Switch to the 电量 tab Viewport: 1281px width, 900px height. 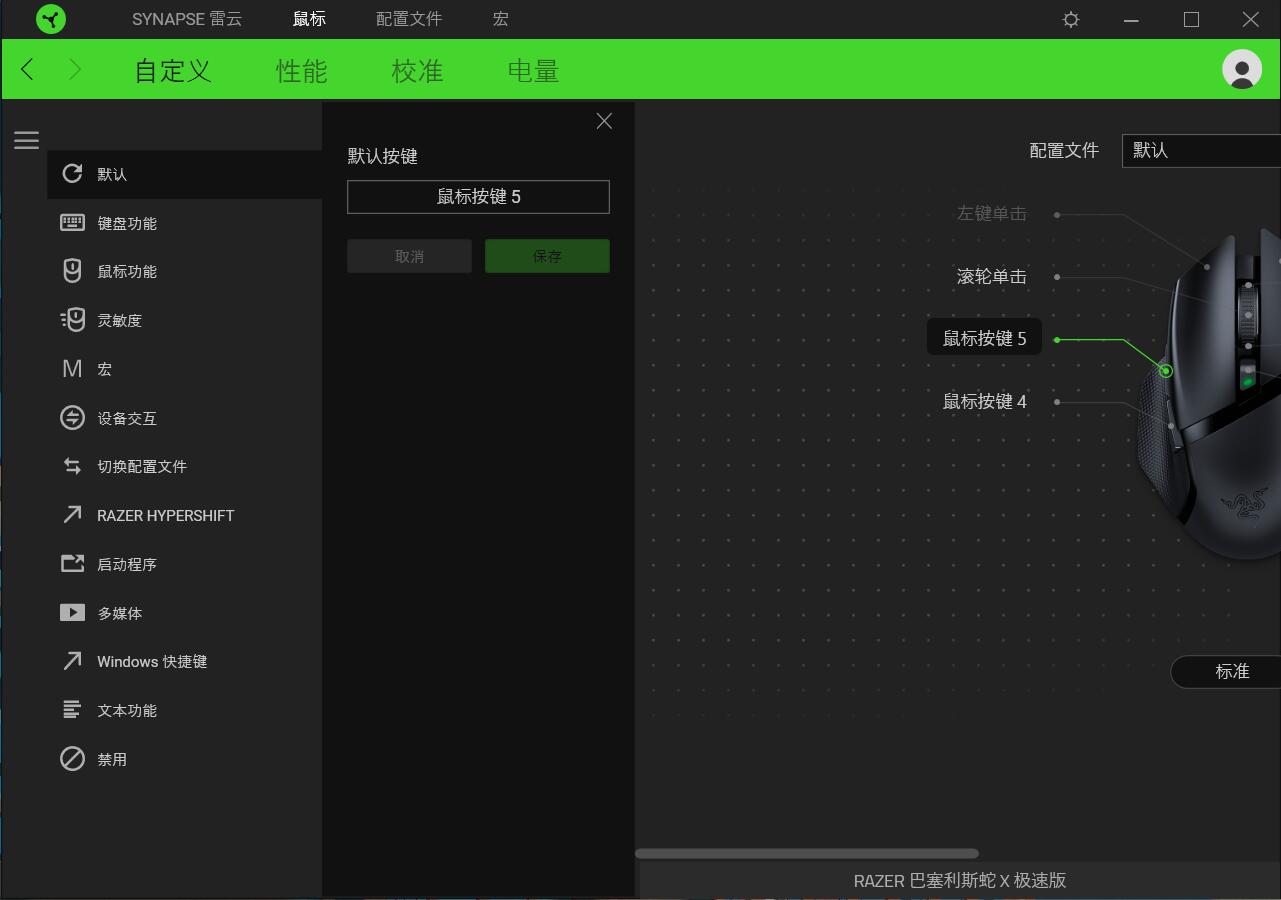[x=533, y=71]
